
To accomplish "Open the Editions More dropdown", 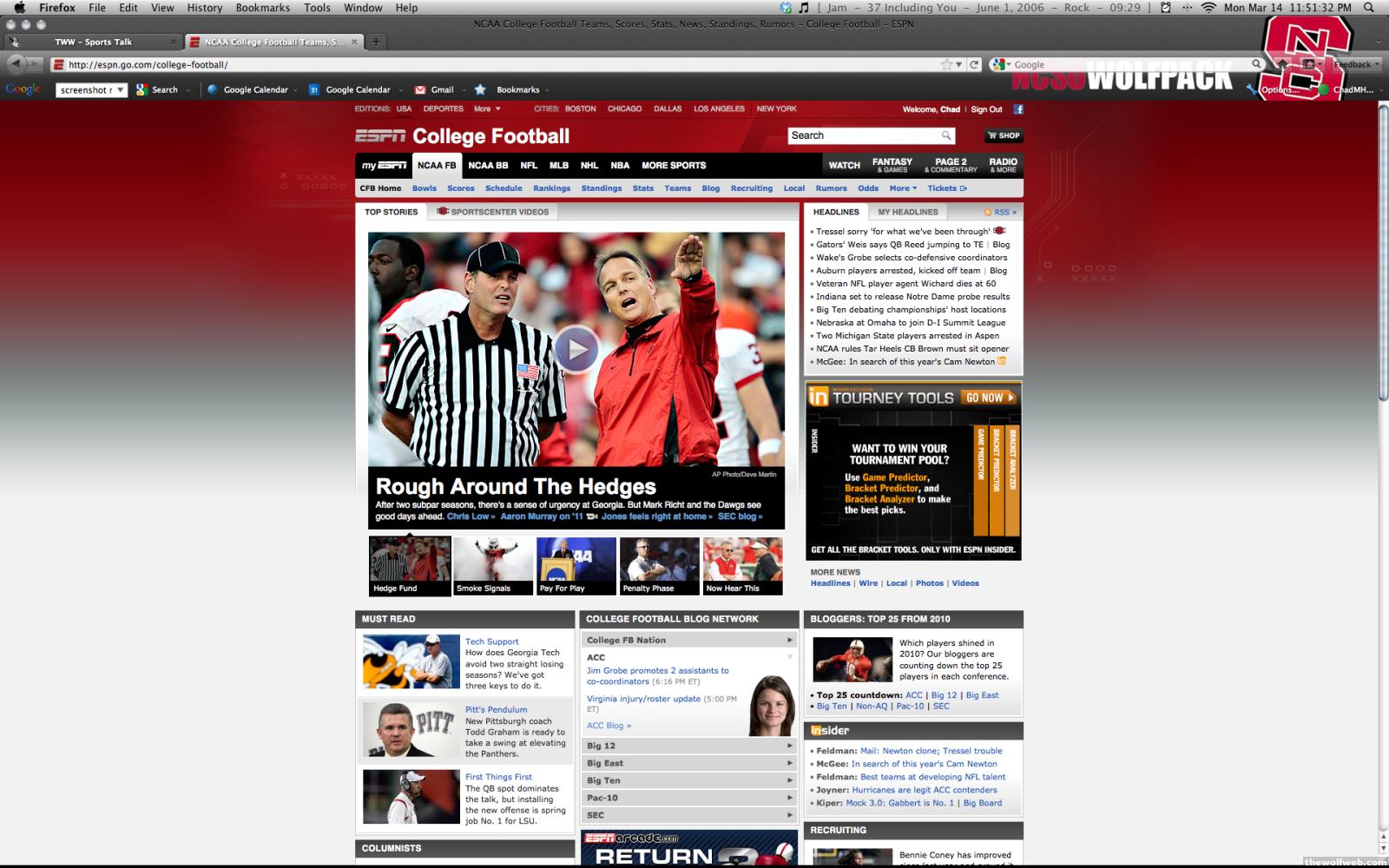I will tap(486, 109).
